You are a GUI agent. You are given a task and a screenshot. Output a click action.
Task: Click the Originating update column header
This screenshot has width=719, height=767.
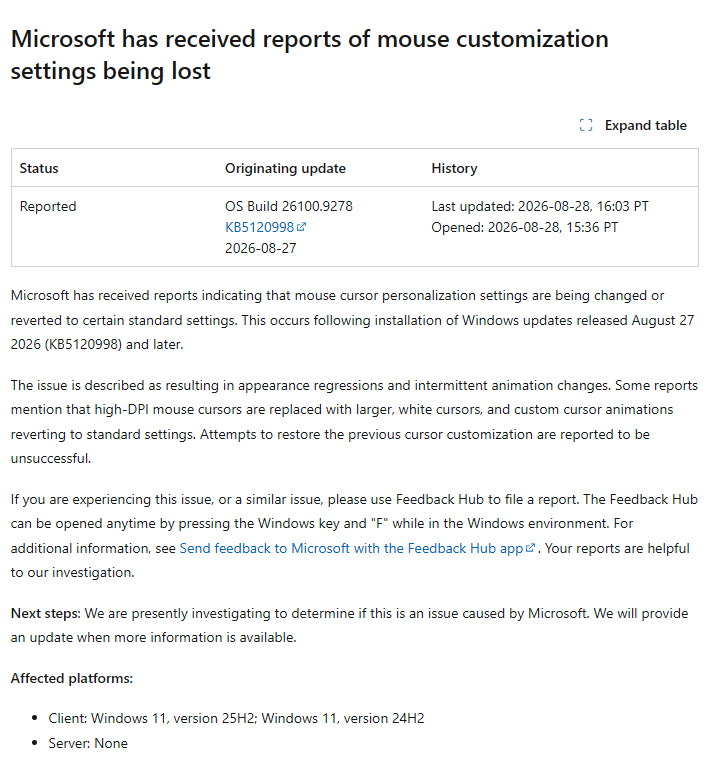285,168
